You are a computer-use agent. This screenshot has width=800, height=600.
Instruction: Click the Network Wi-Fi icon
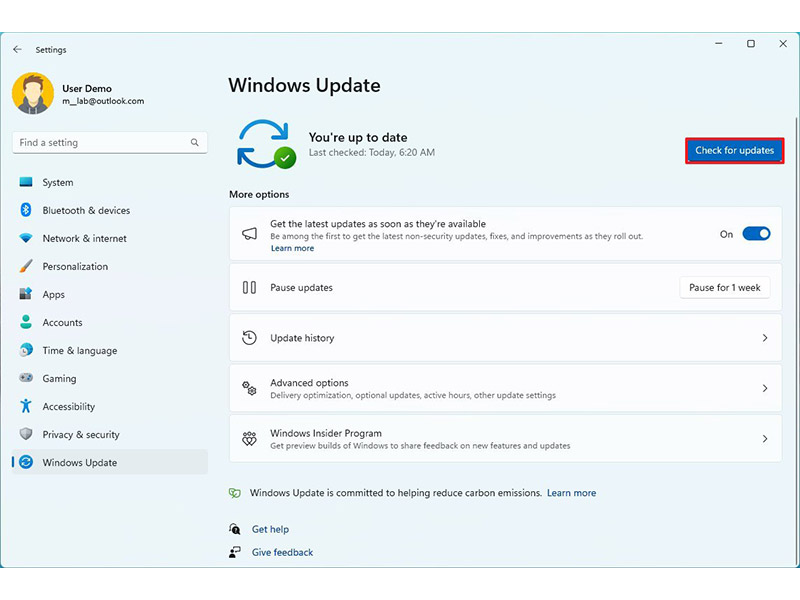(26, 238)
